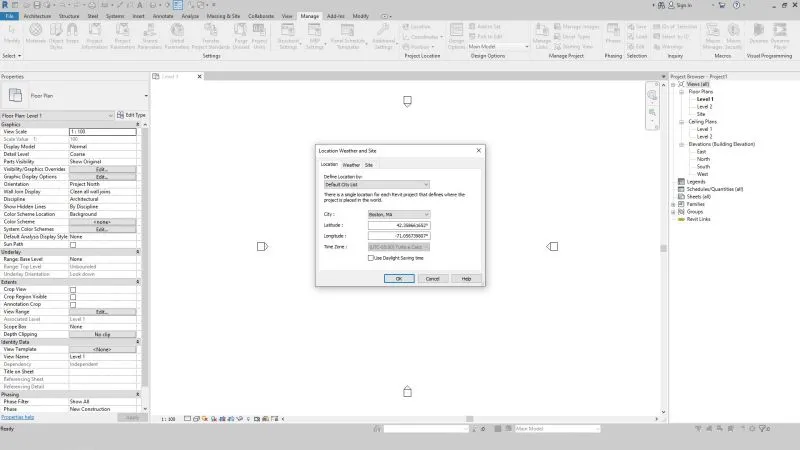Open the Architecture ribbon tab
The height and width of the screenshot is (450, 800).
click(x=37, y=16)
